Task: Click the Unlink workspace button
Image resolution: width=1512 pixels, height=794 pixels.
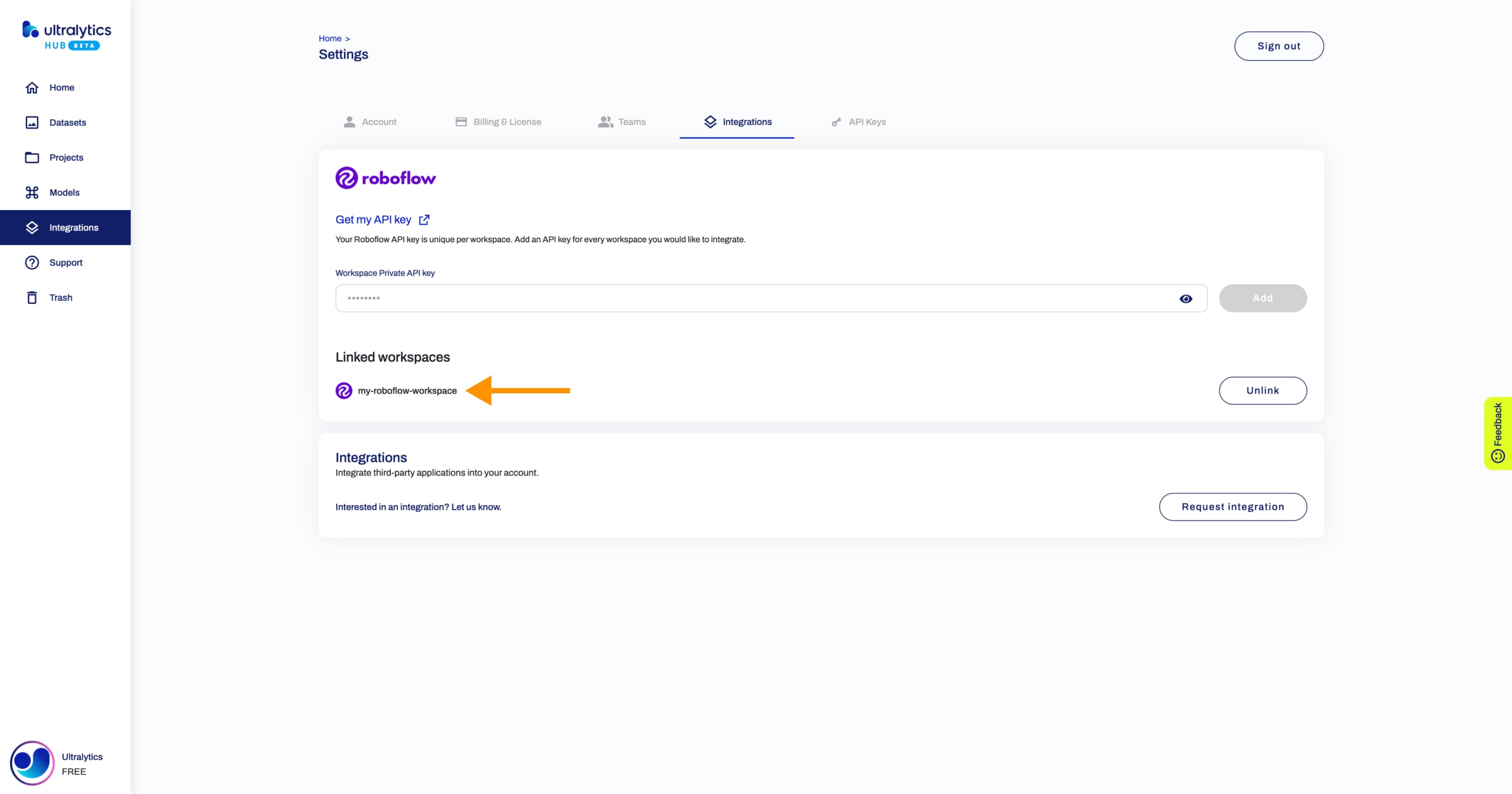Action: tap(1263, 390)
